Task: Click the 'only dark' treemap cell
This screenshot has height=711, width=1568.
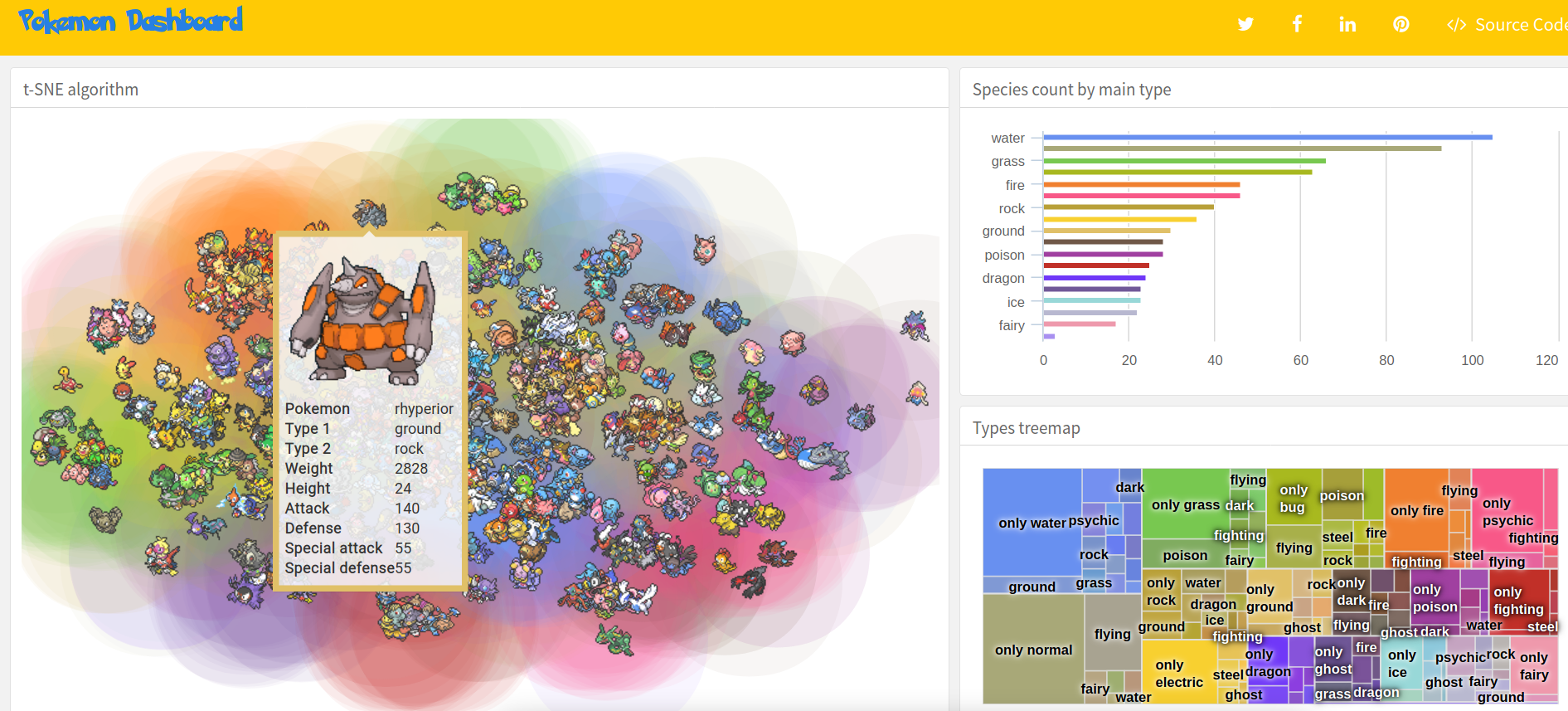Action: 1351,591
